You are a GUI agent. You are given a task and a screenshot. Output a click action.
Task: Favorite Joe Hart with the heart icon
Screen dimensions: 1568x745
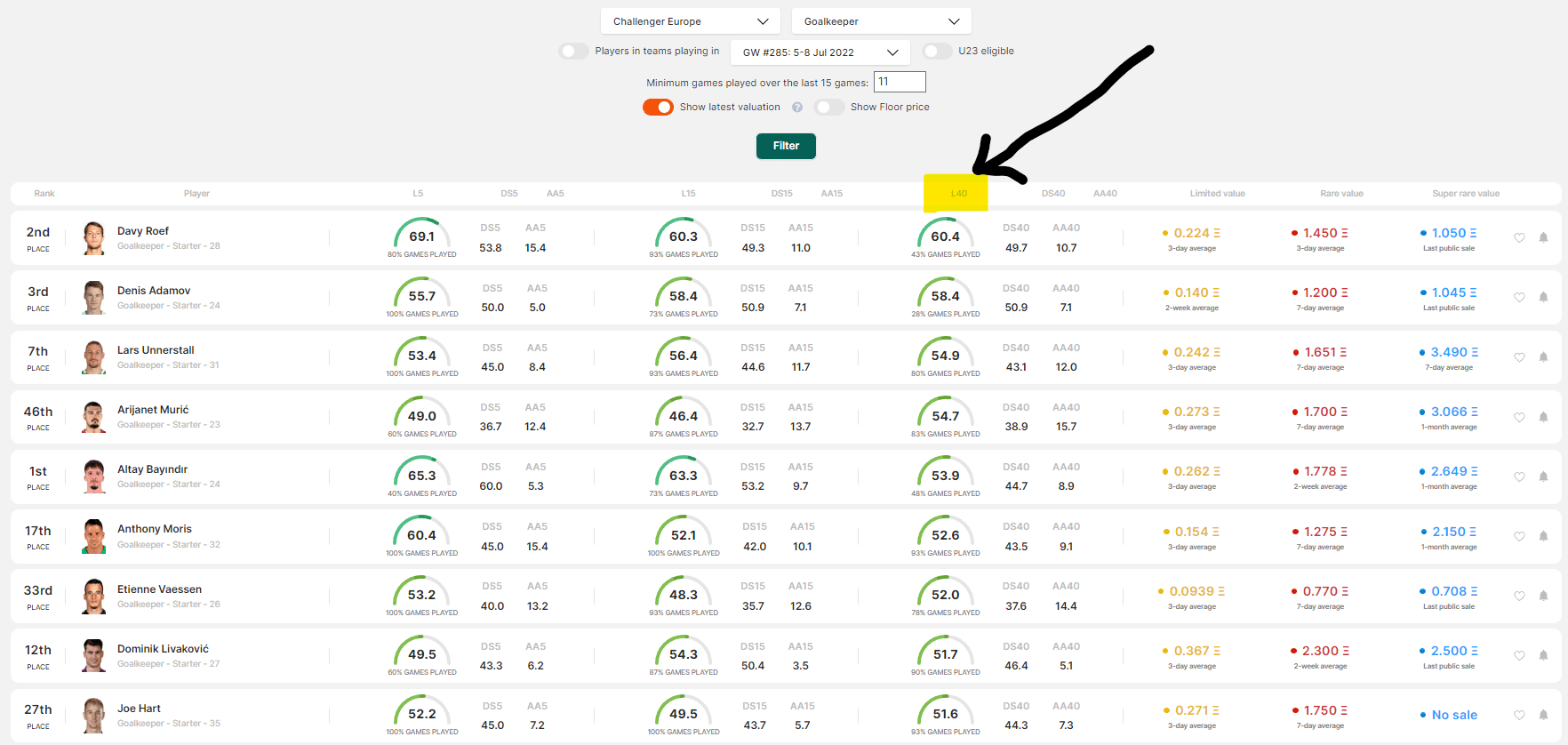click(1519, 715)
